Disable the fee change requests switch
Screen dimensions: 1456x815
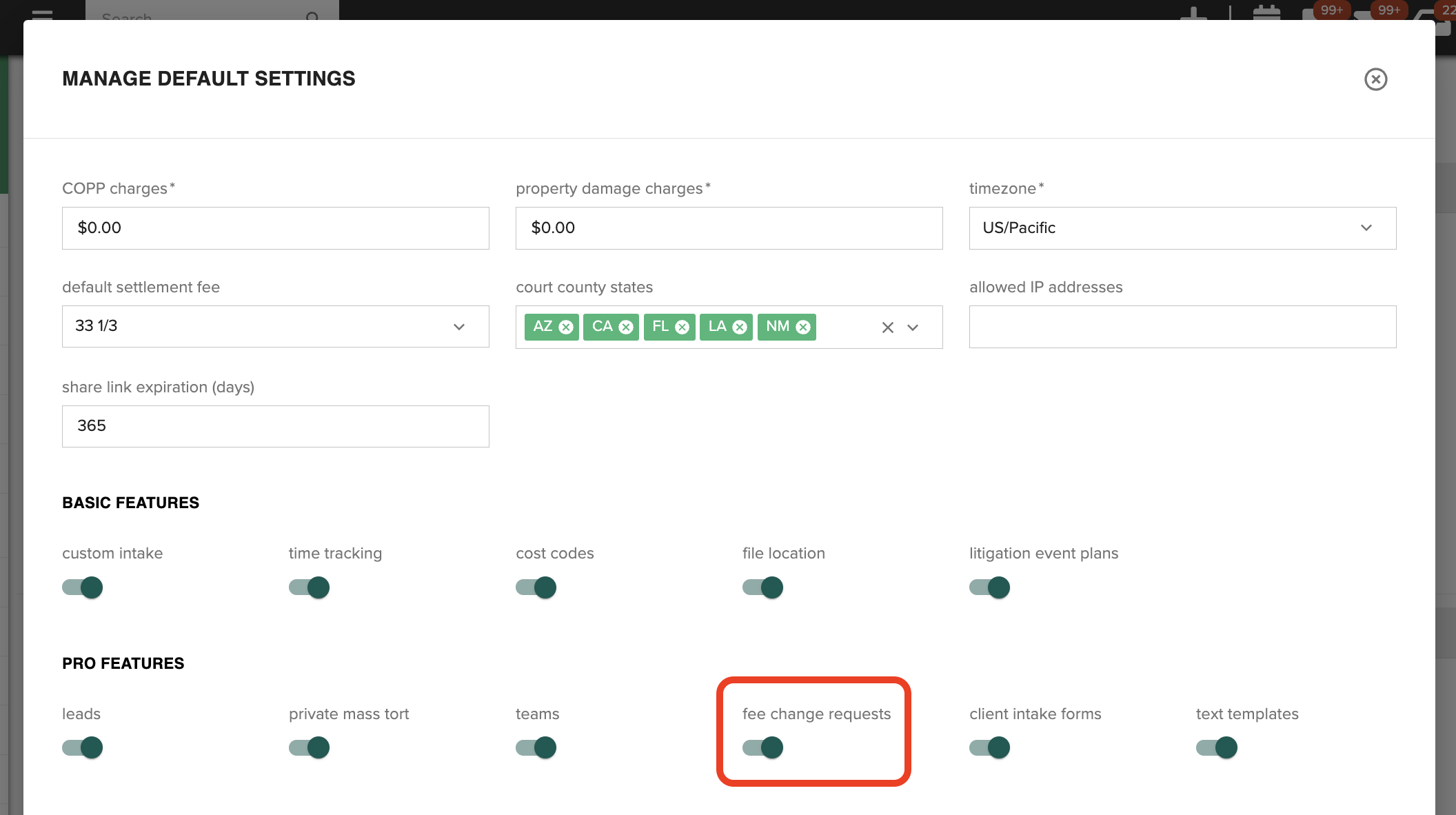click(763, 747)
